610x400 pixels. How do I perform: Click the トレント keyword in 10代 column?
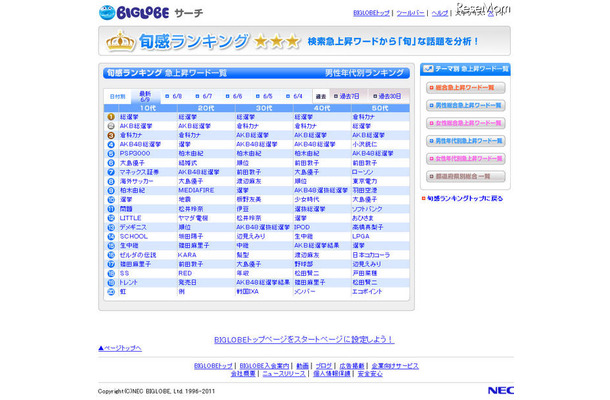128,283
